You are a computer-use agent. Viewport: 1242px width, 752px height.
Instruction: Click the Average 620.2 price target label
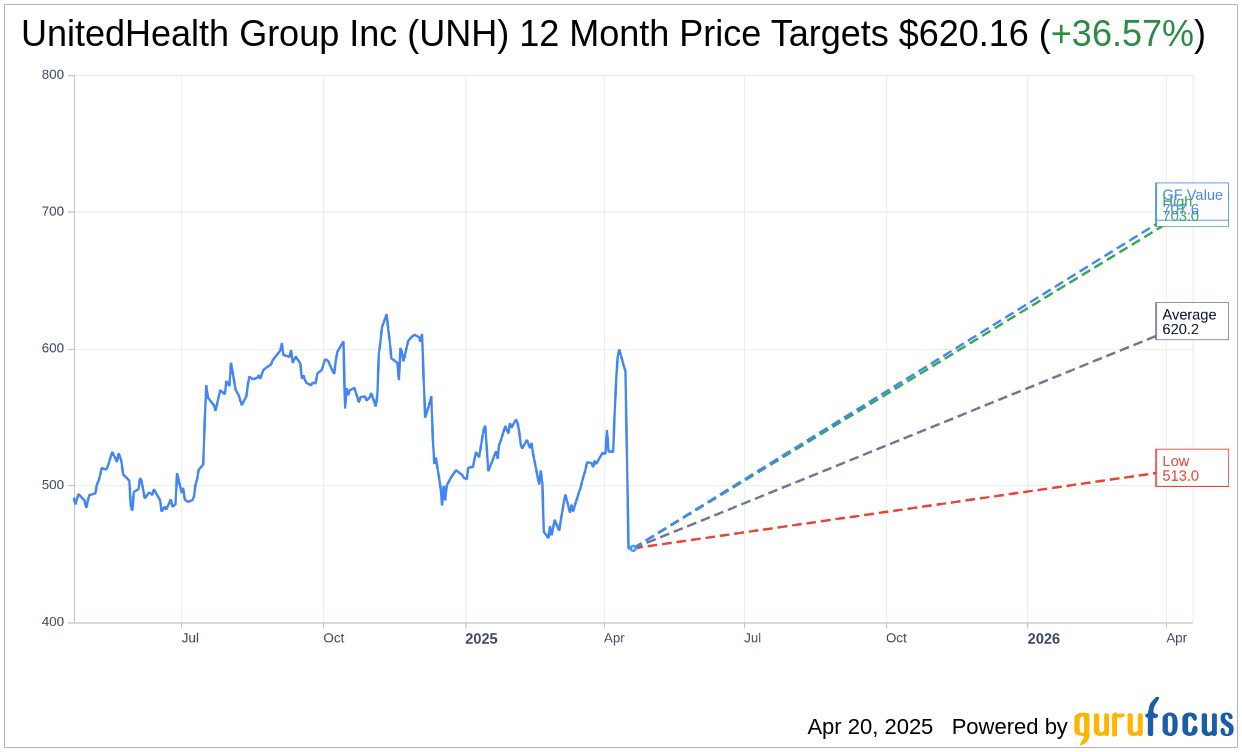coord(1191,321)
